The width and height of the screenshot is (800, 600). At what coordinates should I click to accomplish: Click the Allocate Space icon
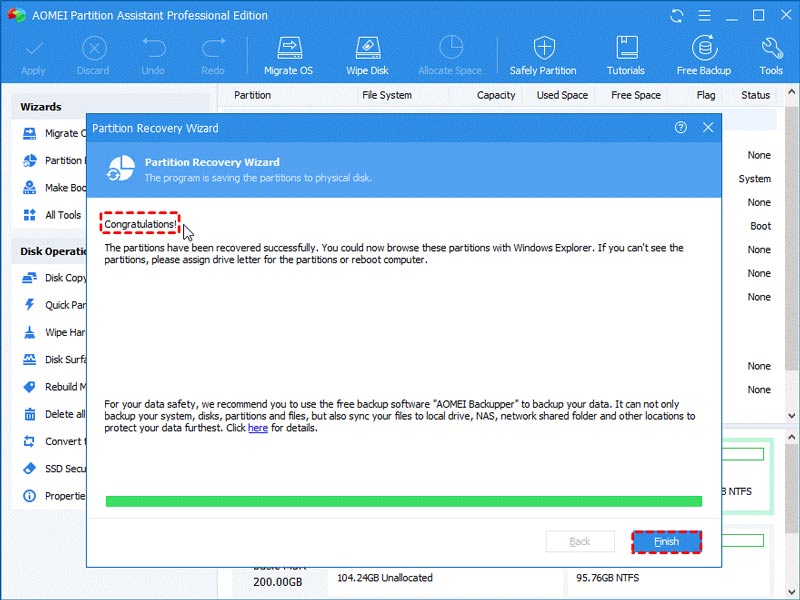pos(451,48)
